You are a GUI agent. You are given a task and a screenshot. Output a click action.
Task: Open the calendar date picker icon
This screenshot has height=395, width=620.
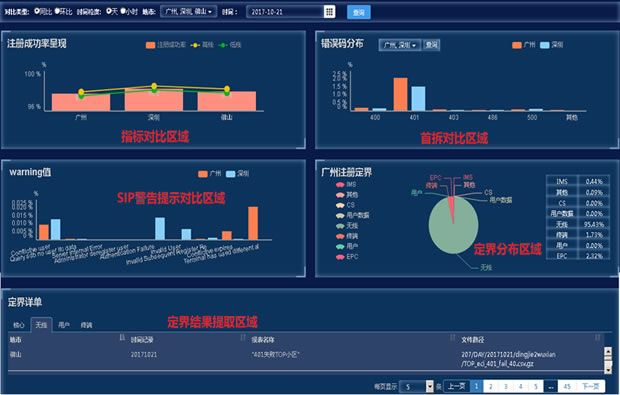pyautogui.click(x=329, y=11)
